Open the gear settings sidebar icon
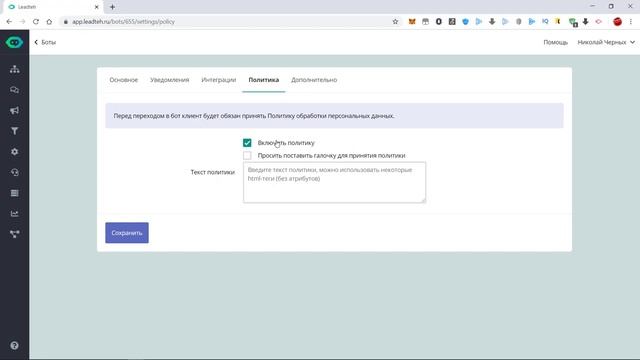640x360 pixels. click(15, 152)
